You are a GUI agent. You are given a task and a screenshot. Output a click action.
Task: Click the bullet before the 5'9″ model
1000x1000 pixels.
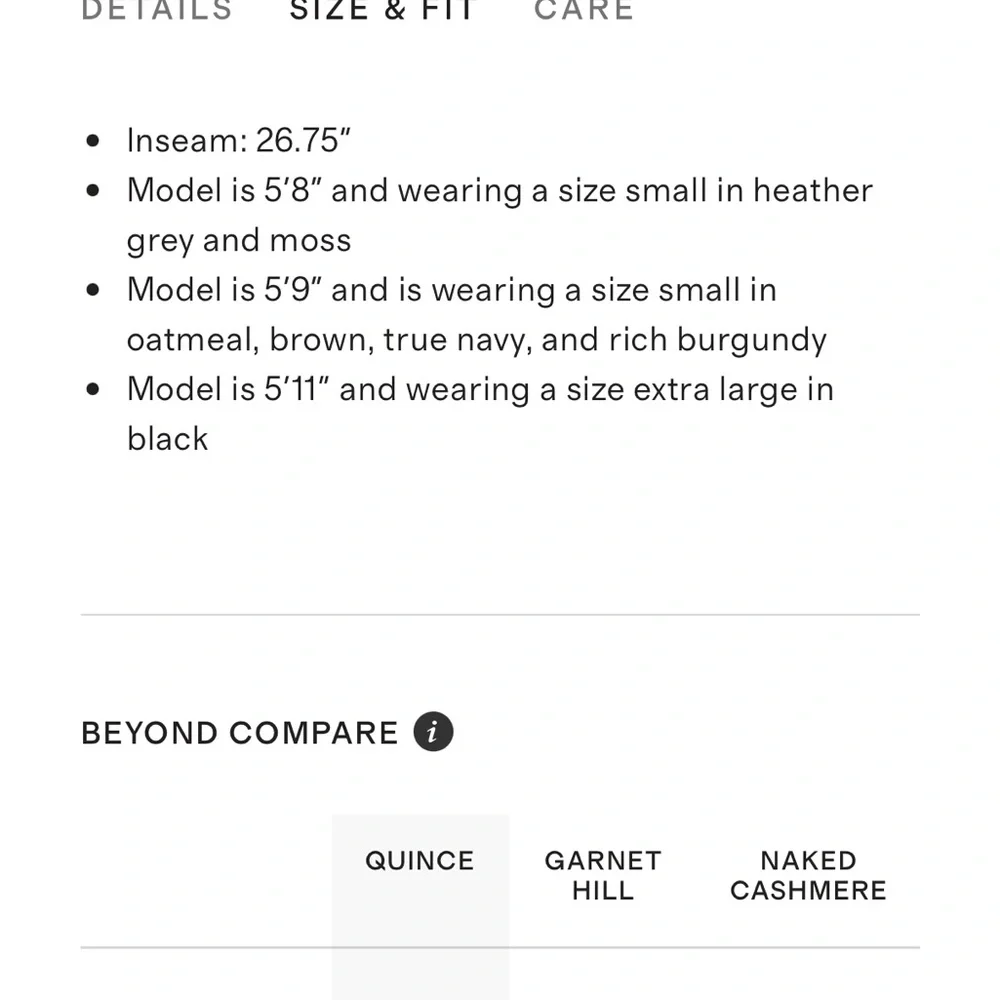94,290
